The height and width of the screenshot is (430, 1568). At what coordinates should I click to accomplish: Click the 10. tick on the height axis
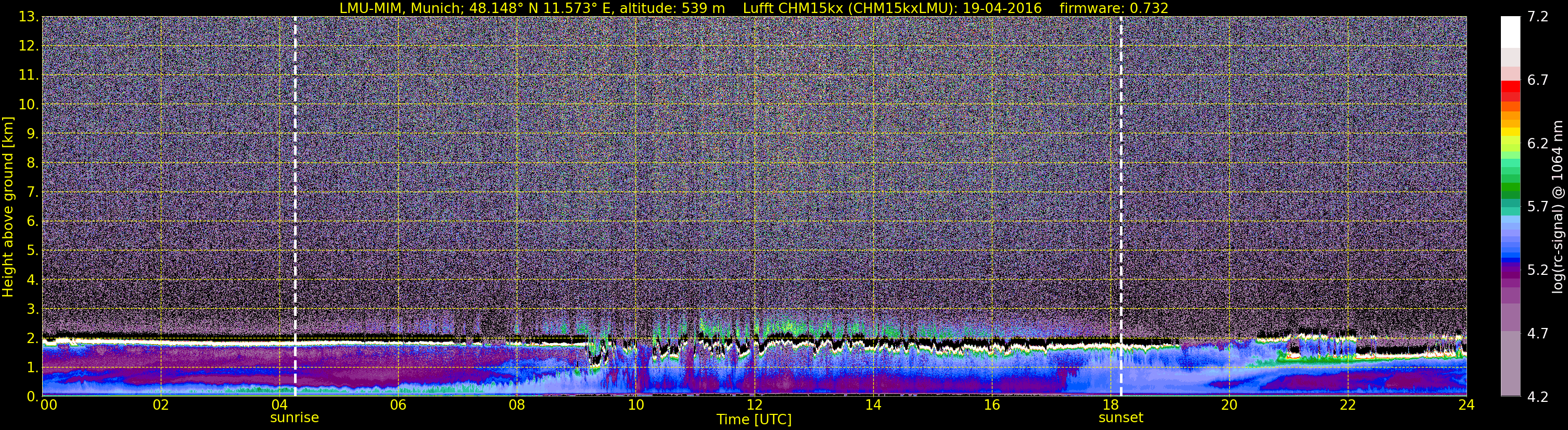pos(29,105)
